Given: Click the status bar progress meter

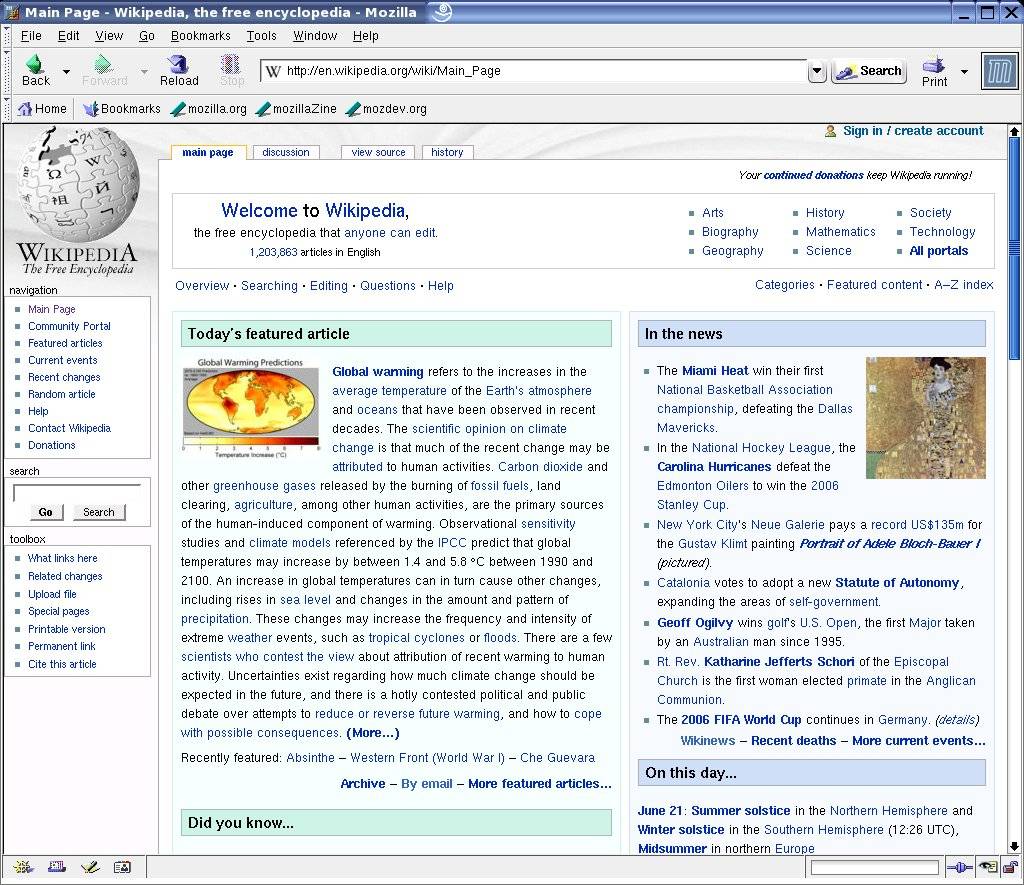Looking at the screenshot, I should click(x=874, y=867).
